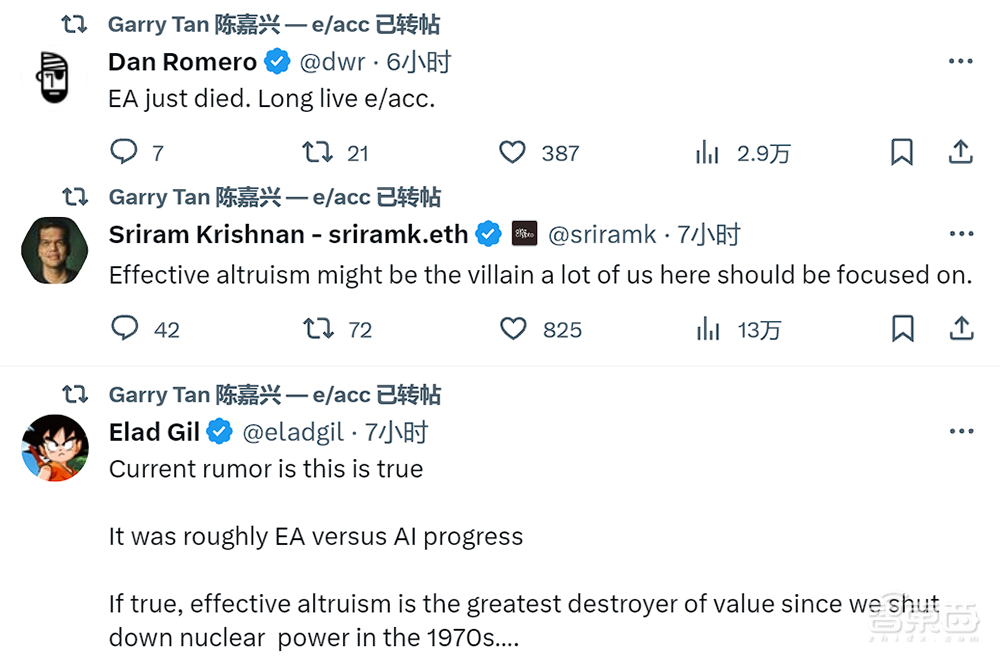1000x661 pixels.
Task: Open Dan Romero's profile picture
Action: [54, 77]
